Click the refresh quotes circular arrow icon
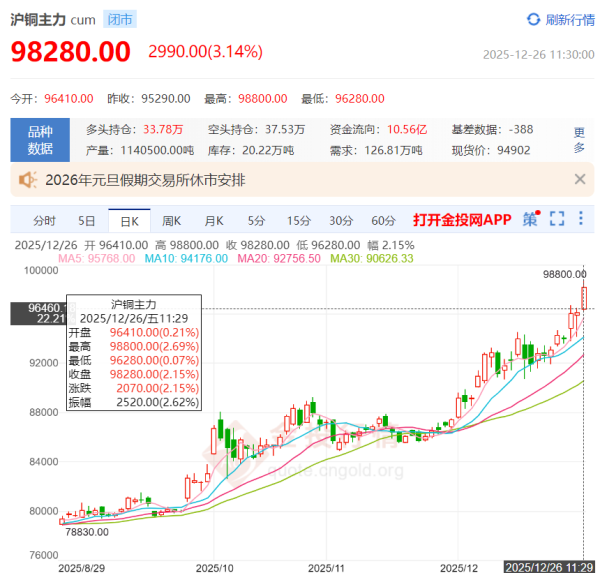The width and height of the screenshot is (600, 573). pyautogui.click(x=533, y=19)
